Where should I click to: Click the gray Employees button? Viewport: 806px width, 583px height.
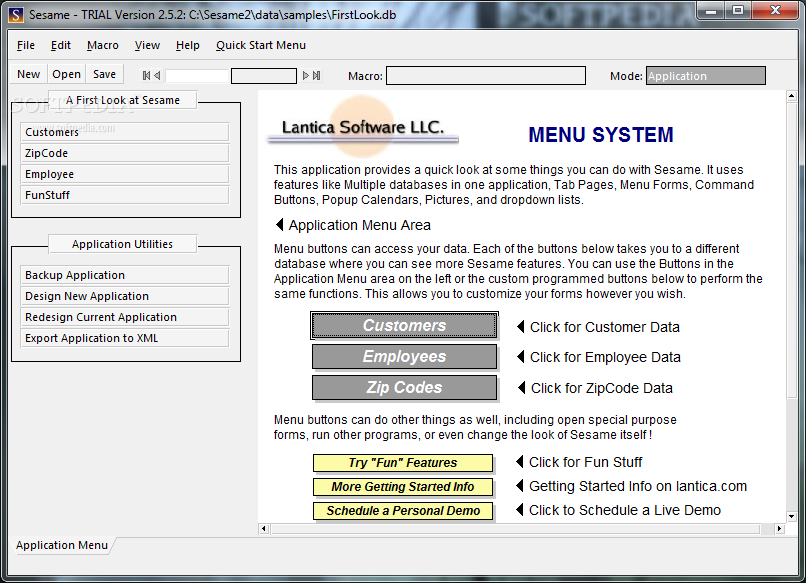405,357
